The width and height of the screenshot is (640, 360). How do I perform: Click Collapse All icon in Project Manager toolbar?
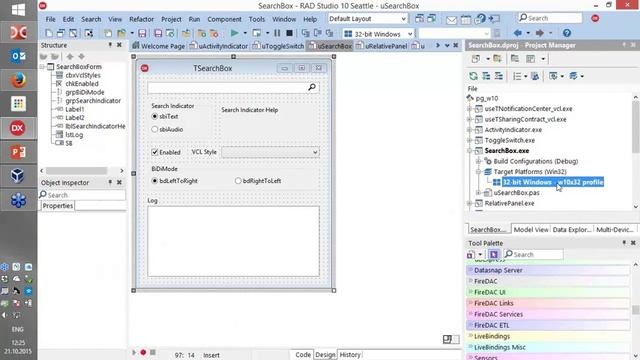point(499,76)
